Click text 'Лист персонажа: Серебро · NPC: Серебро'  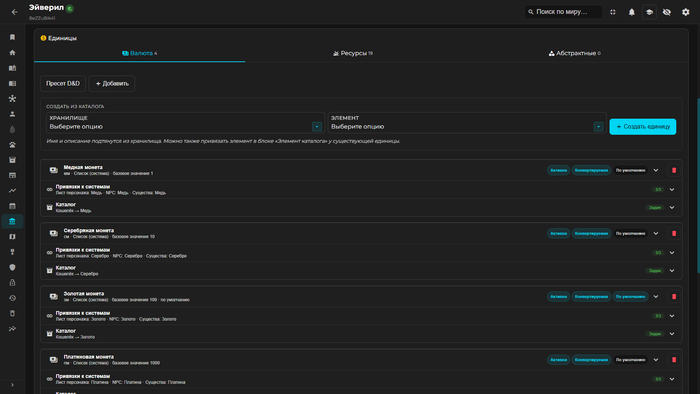[99, 256]
